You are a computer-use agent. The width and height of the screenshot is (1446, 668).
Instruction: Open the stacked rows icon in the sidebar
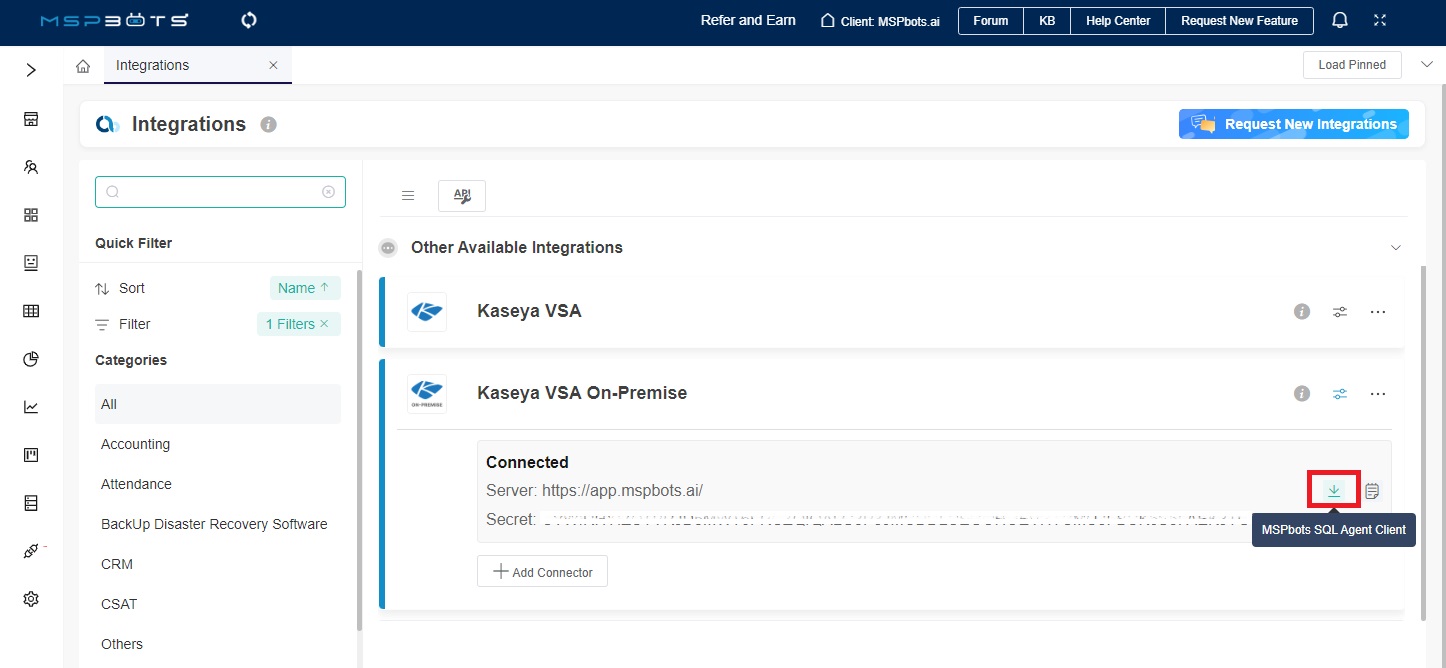[31, 503]
